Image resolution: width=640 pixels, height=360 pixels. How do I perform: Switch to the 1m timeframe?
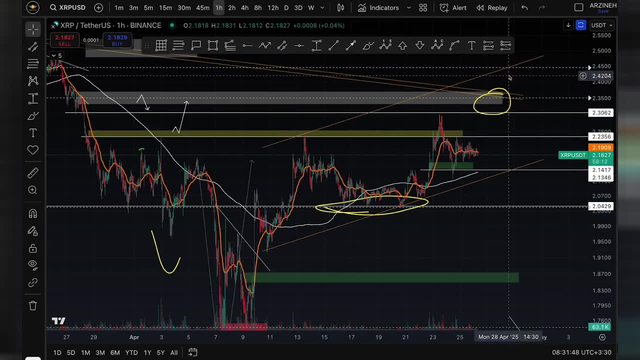tap(119, 8)
